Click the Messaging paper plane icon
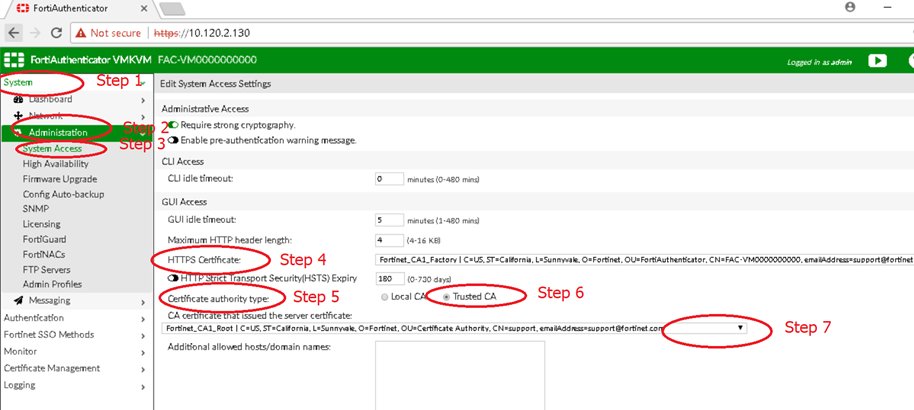Image resolution: width=914 pixels, height=410 pixels. pos(17,300)
